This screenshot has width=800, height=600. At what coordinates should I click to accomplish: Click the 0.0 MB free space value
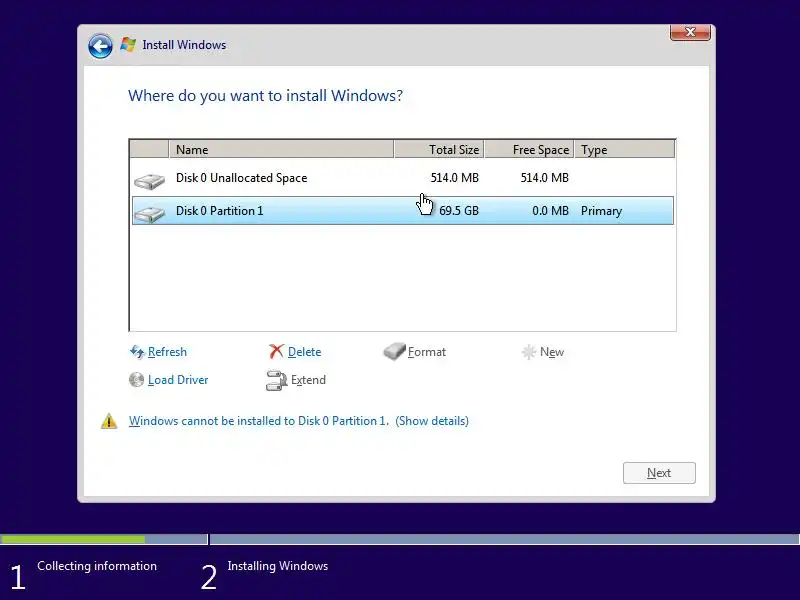pos(550,211)
